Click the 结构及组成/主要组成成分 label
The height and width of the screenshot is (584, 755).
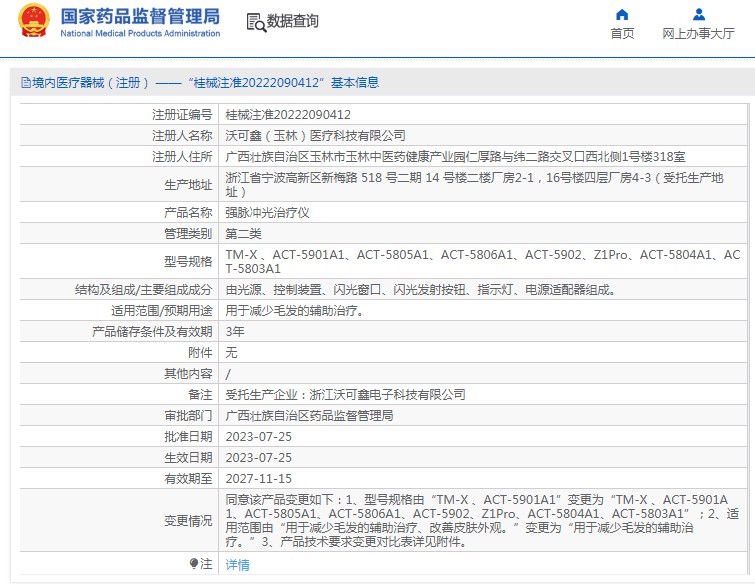point(143,289)
